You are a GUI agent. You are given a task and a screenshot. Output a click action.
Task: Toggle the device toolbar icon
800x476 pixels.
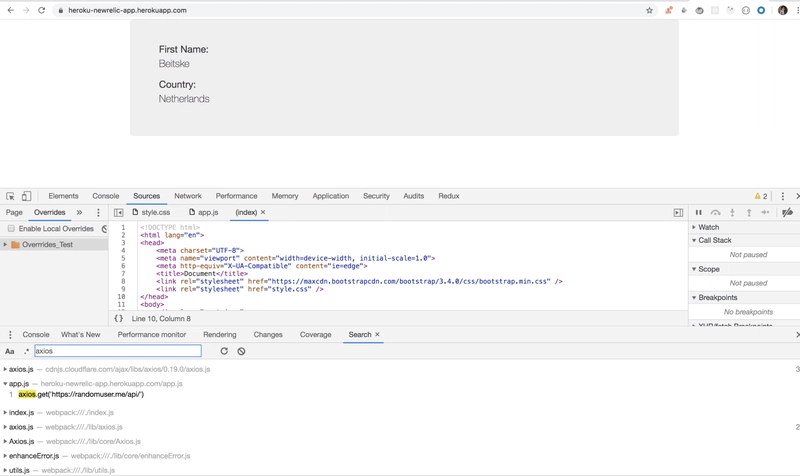(x=26, y=196)
